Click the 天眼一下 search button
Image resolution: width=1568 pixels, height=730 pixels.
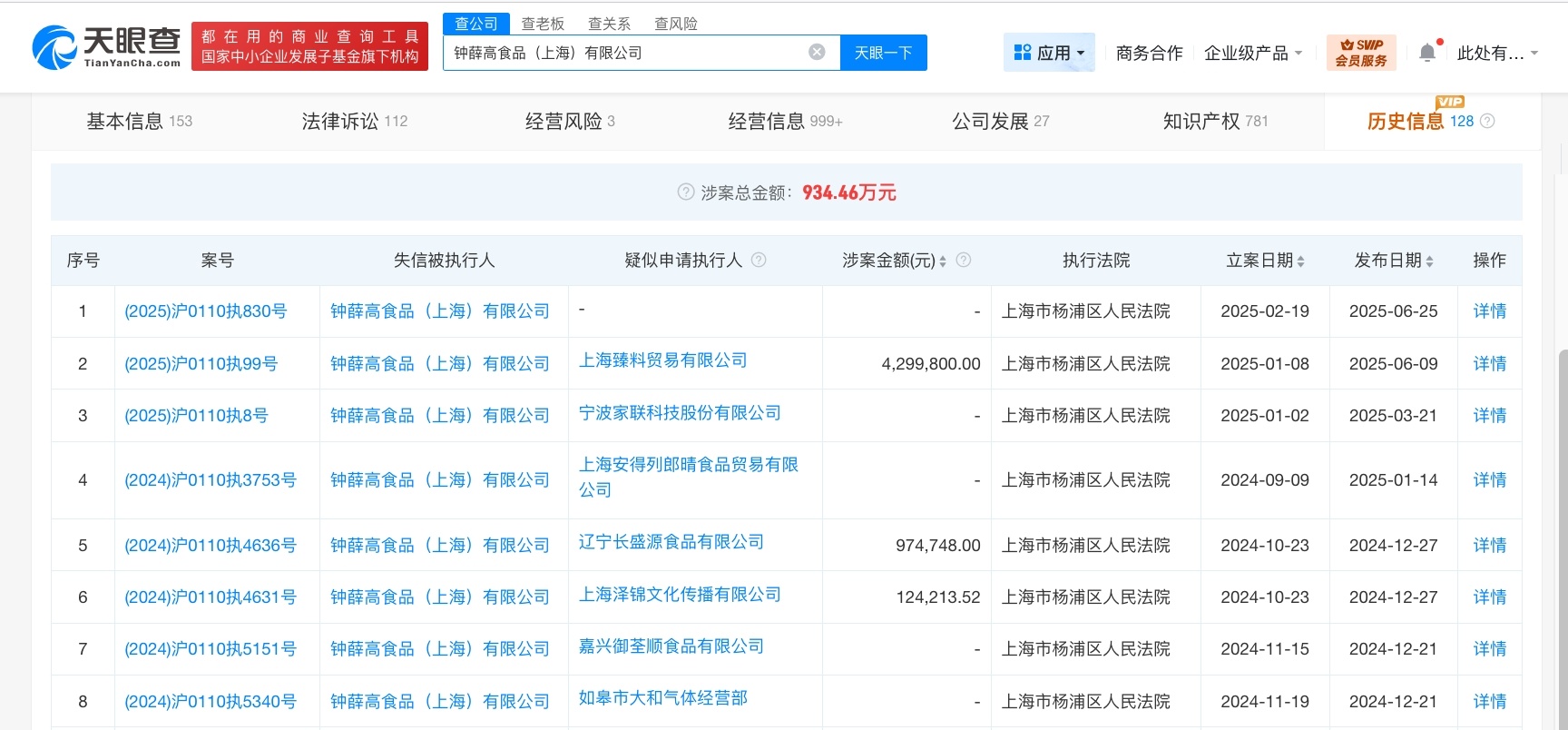[884, 53]
